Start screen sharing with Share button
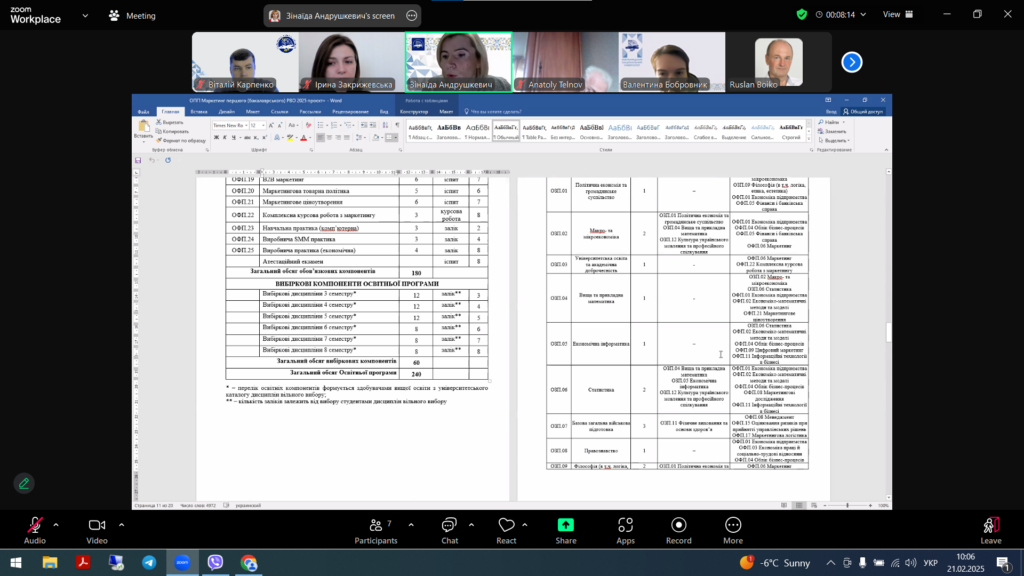Screen dimensions: 1024x576 coord(566,530)
